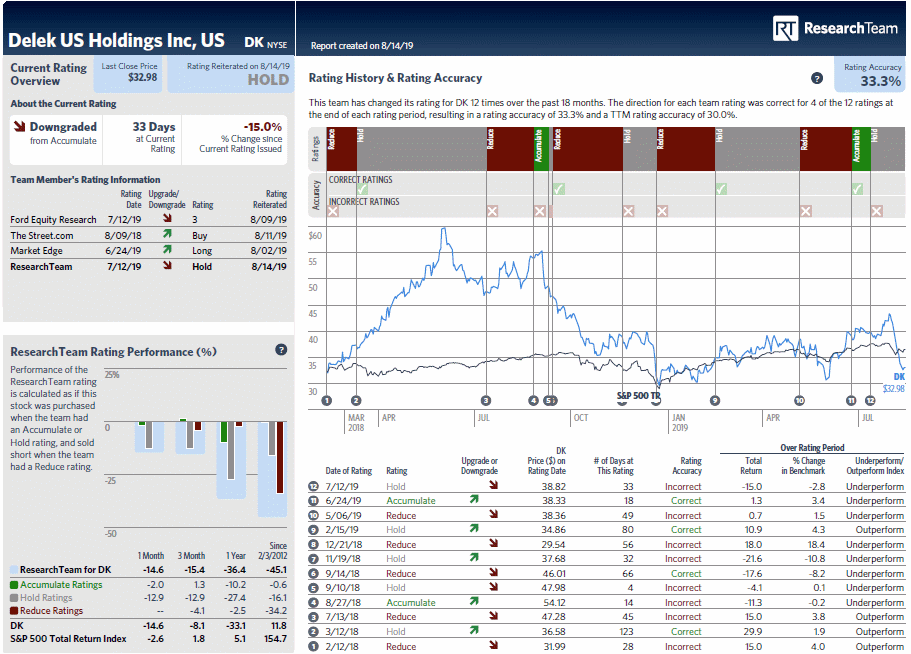
Task: Click 'Ford Equity Research' team member name
Action: pyautogui.click(x=53, y=220)
